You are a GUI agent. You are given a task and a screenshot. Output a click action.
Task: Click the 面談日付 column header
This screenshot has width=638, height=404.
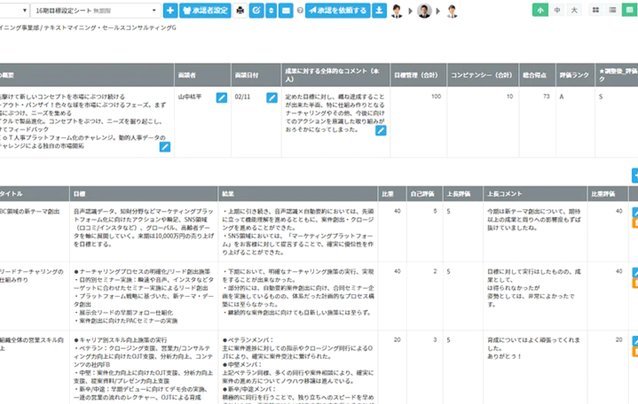pos(256,75)
